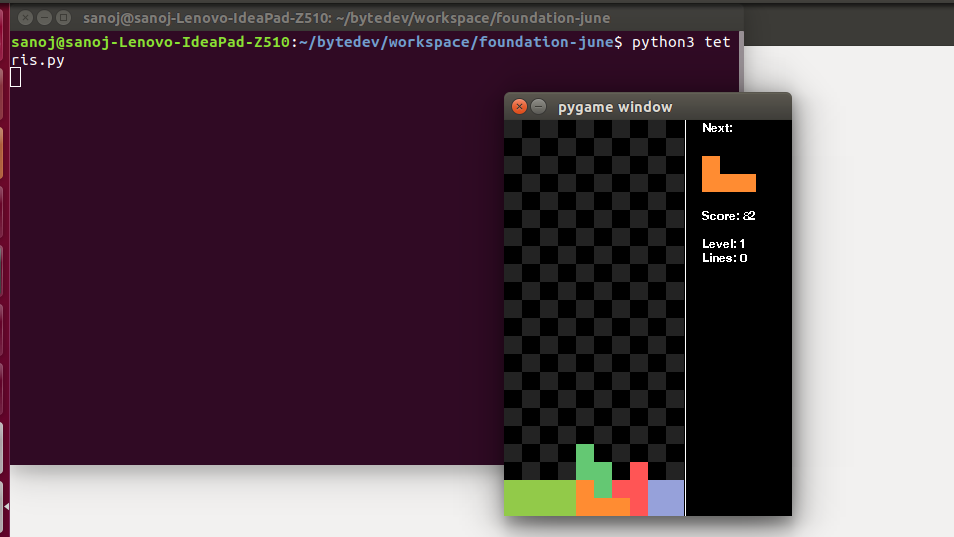Click the lavender blue square block

tap(666, 498)
